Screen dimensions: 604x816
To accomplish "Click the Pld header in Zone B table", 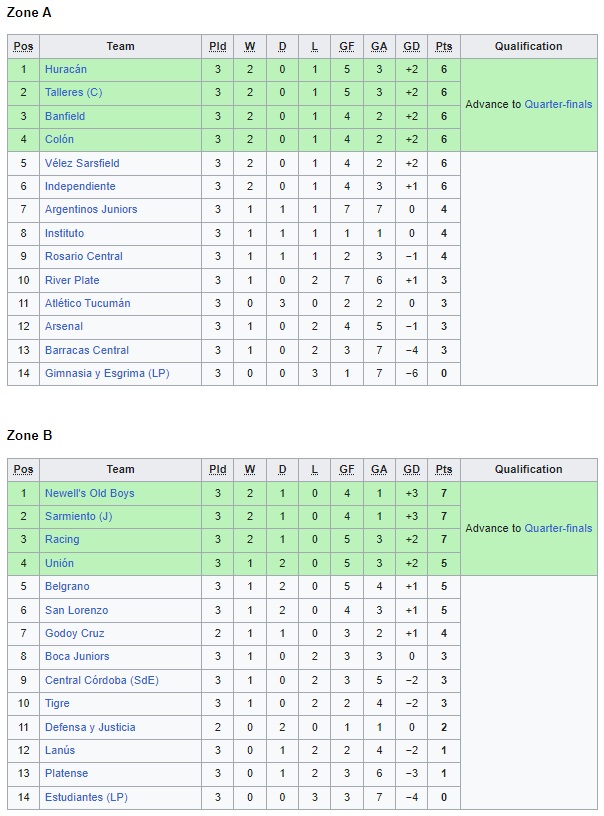I will (x=217, y=469).
